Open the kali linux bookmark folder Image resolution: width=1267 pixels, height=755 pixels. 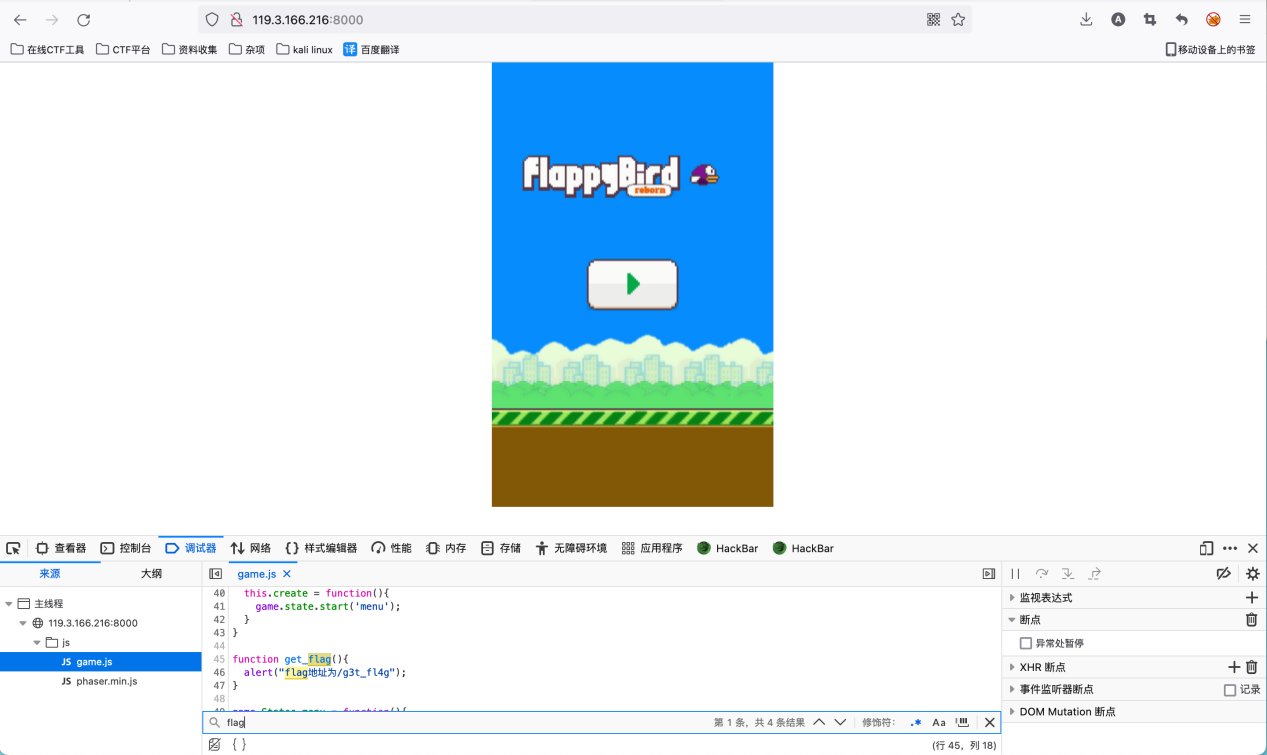(x=305, y=49)
